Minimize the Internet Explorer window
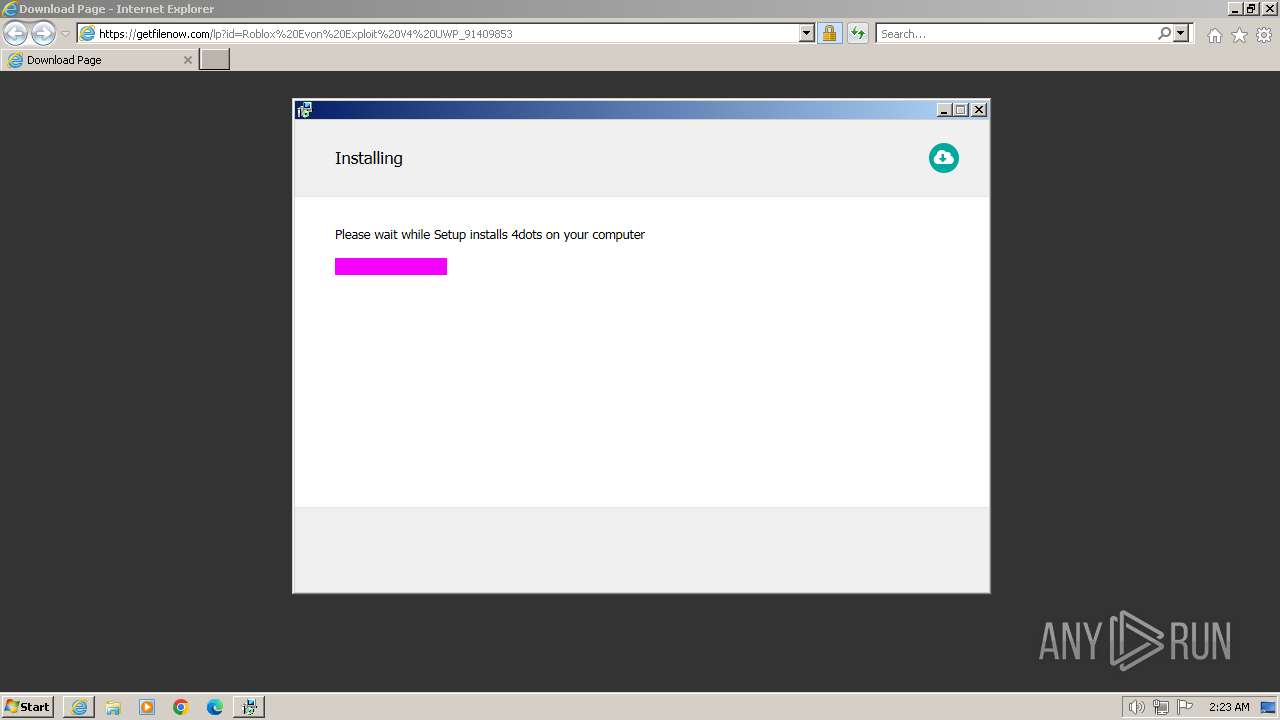 [1235, 9]
